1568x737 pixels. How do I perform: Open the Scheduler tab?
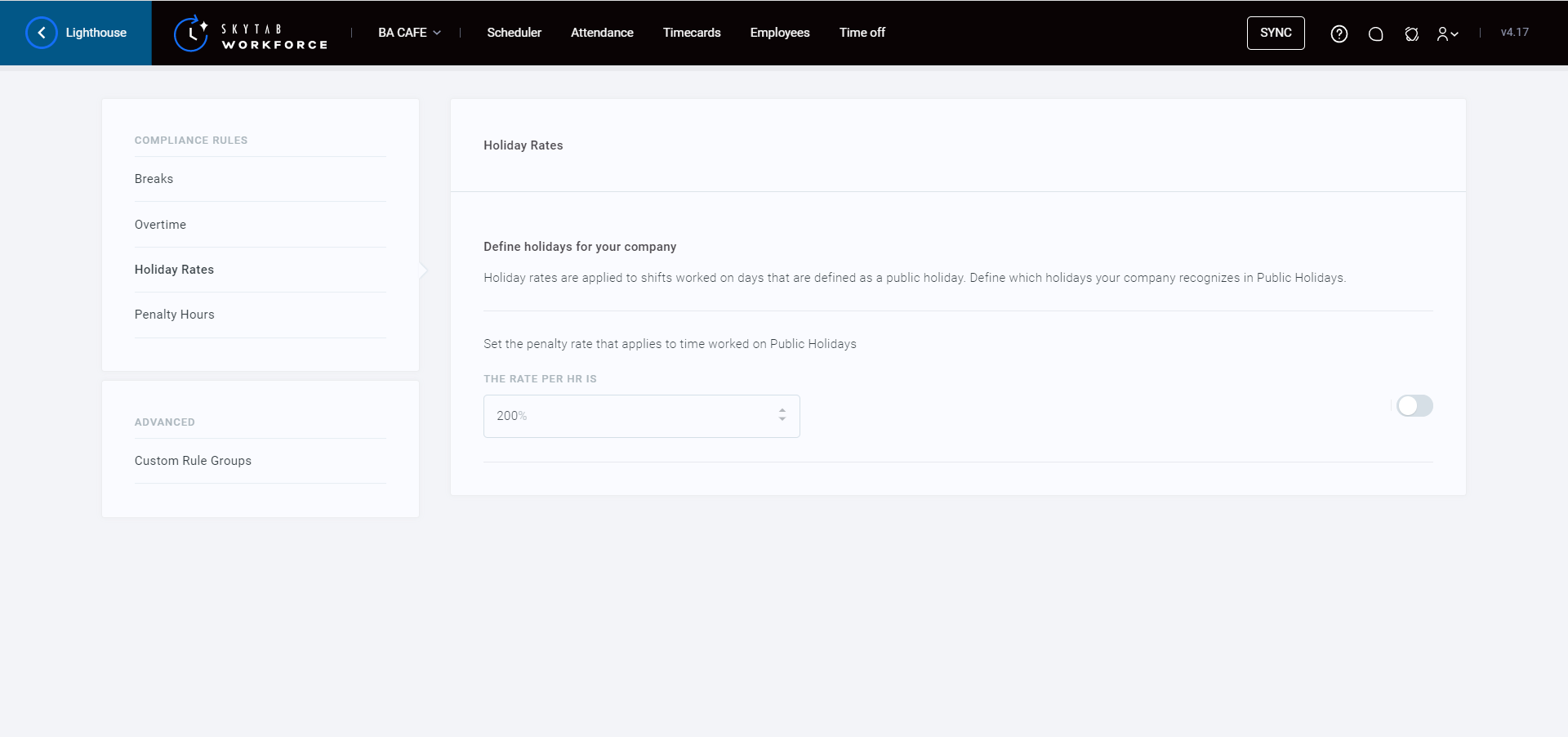coord(514,33)
